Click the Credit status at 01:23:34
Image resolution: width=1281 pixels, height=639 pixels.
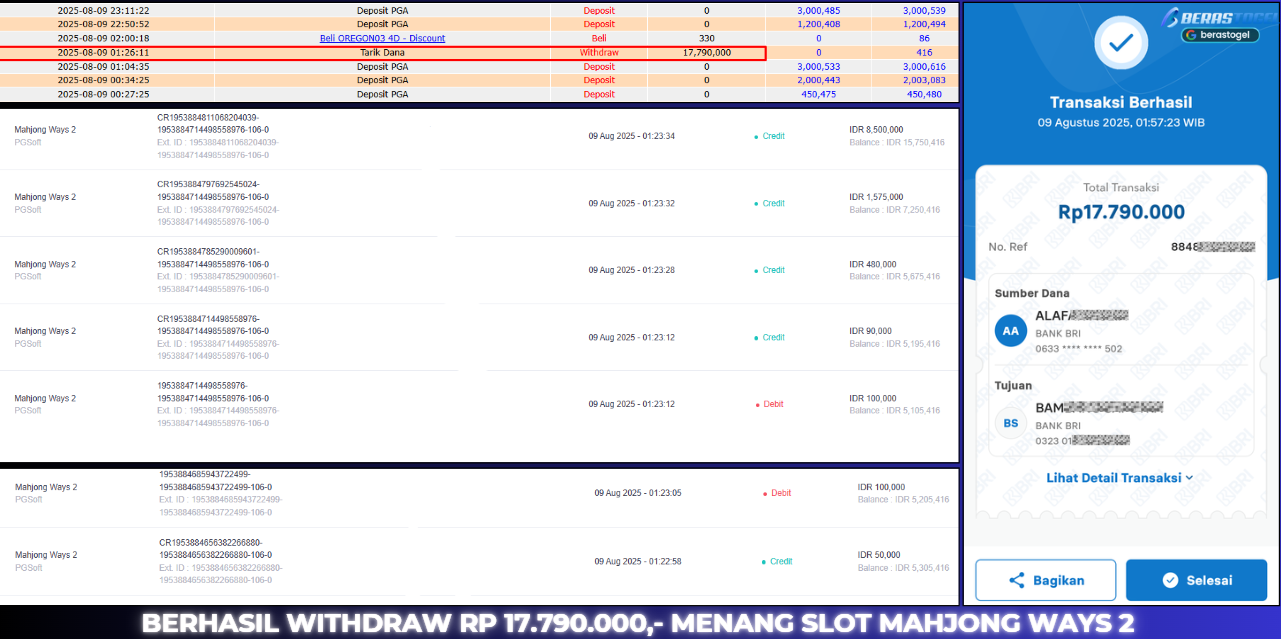pos(770,136)
